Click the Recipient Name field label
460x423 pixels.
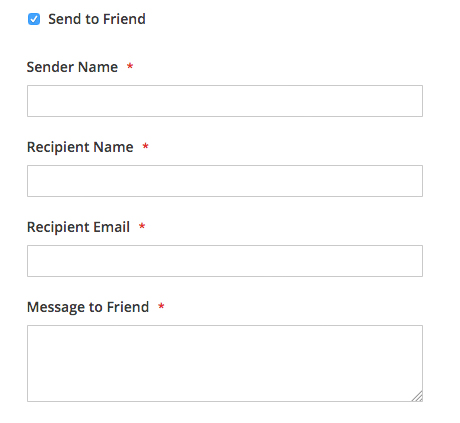click(x=80, y=147)
